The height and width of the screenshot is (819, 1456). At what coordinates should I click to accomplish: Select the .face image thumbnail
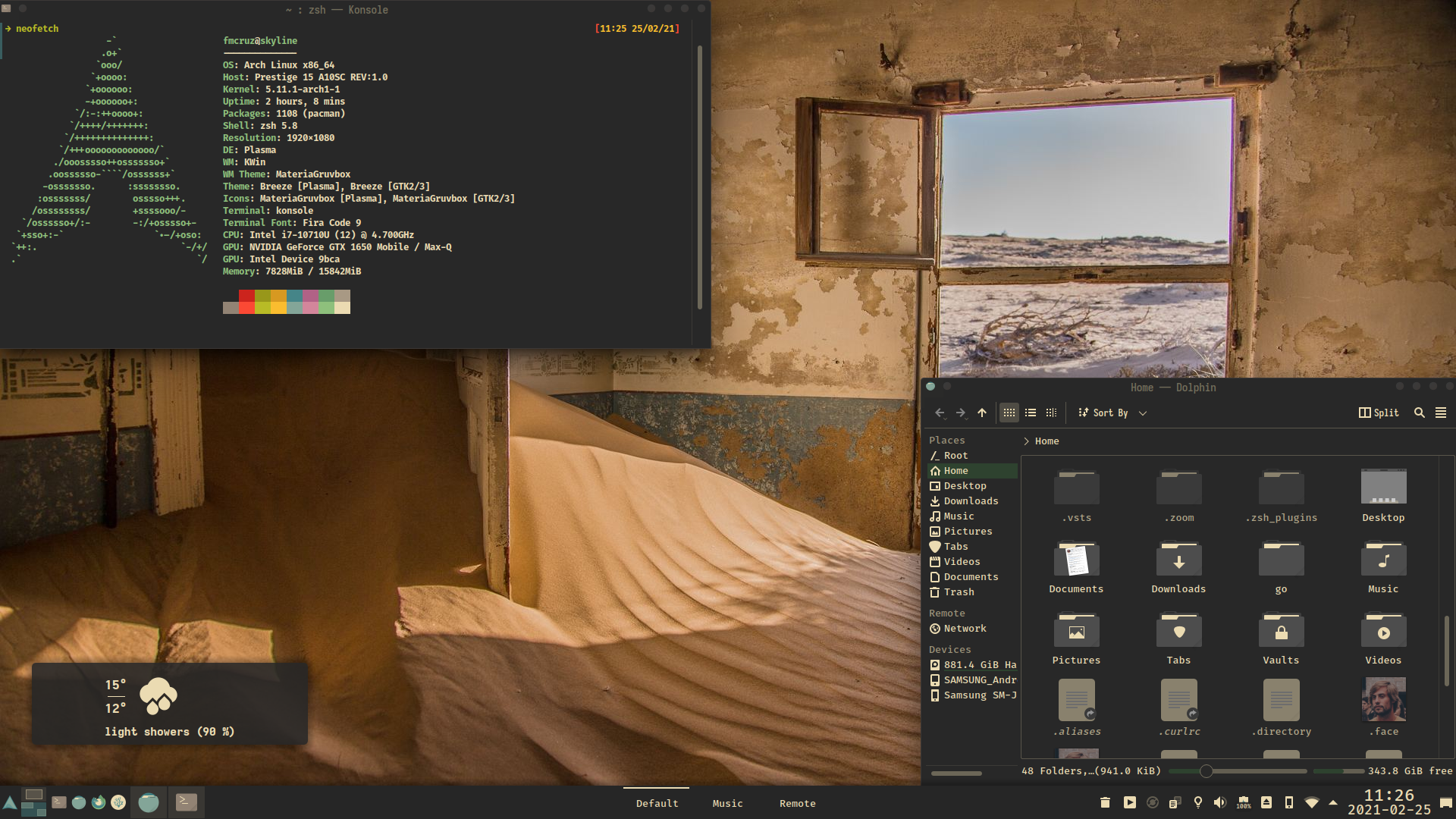click(x=1383, y=700)
